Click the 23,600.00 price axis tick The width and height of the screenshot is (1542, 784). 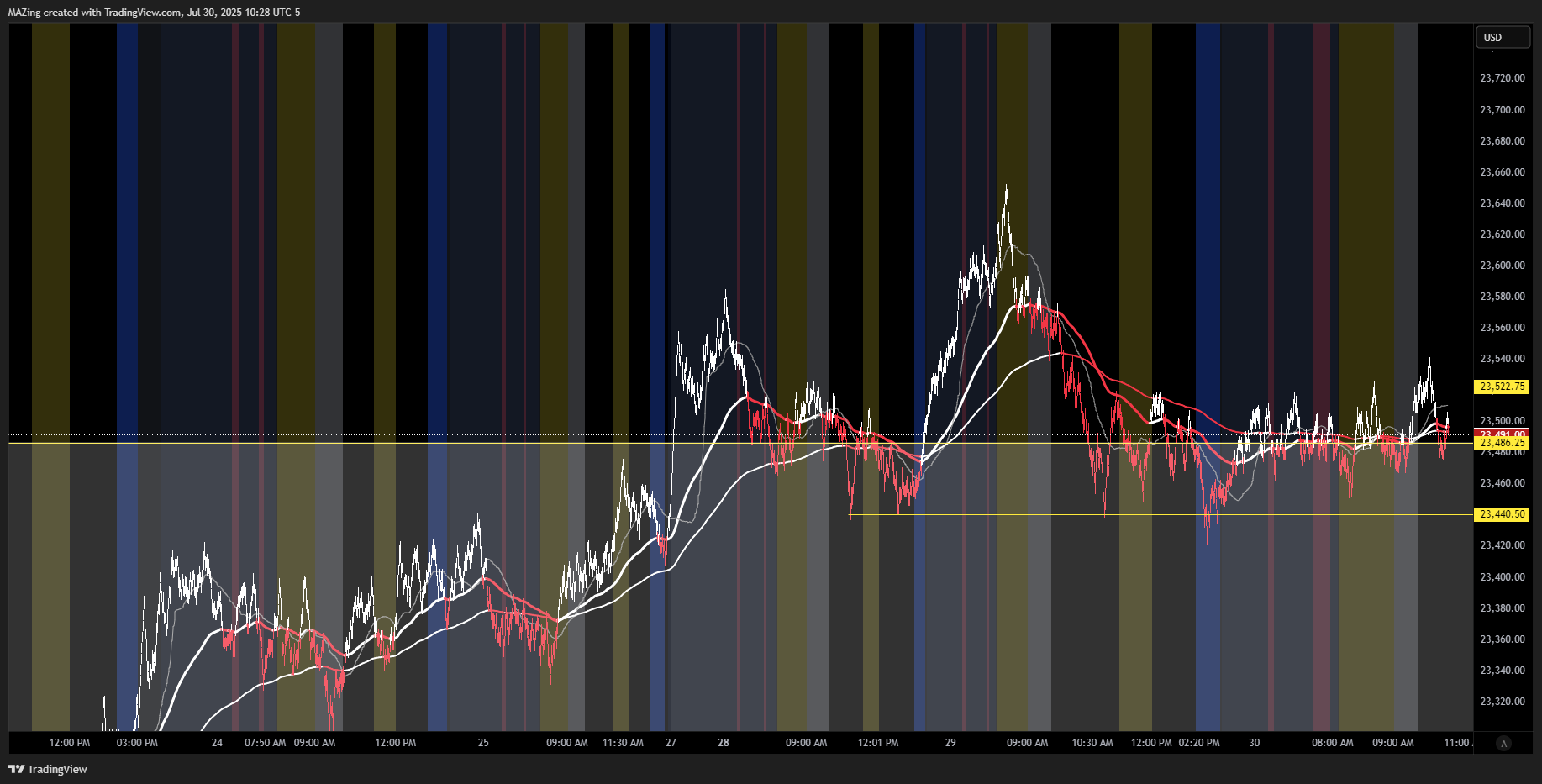1503,265
